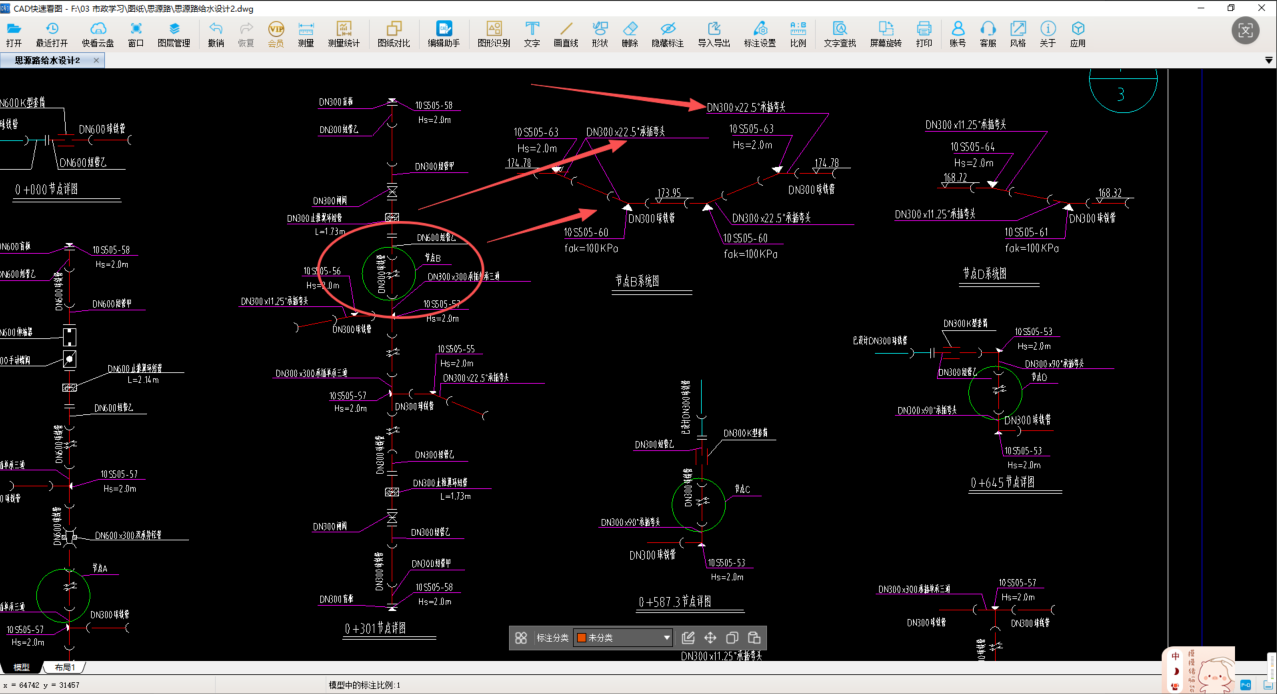1277x694 pixels.
Task: Click the 撤销 undo icon
Action: tap(216, 35)
